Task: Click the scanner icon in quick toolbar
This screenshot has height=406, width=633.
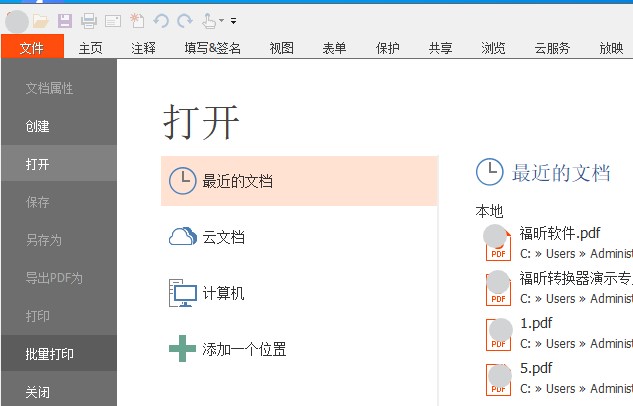Action: point(113,21)
